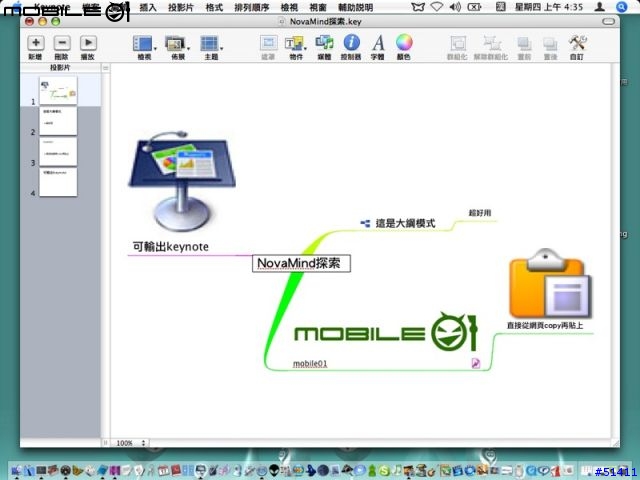Open the 格式 menu

[x=214, y=7]
